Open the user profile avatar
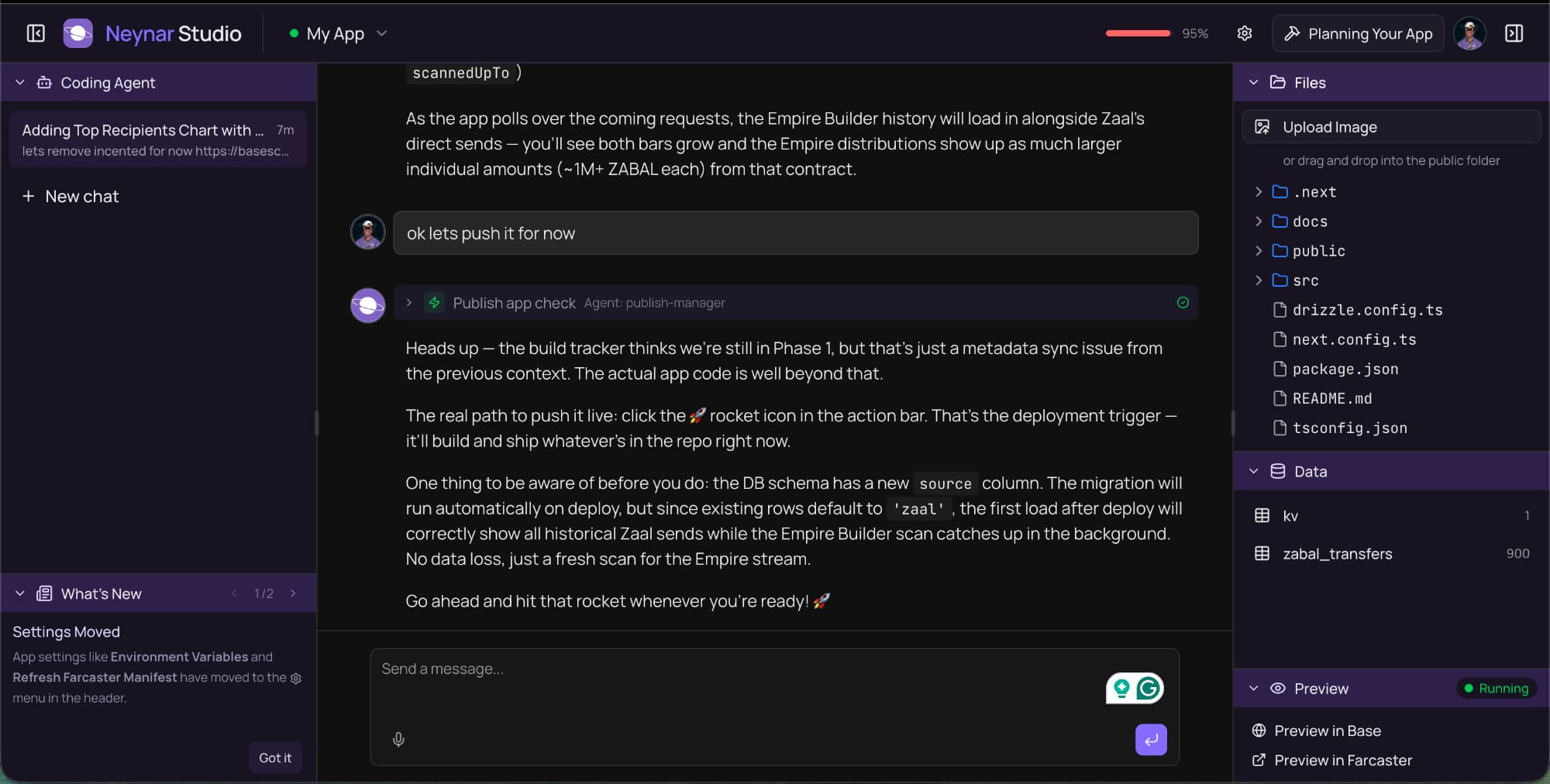This screenshot has width=1550, height=784. pos(1469,33)
